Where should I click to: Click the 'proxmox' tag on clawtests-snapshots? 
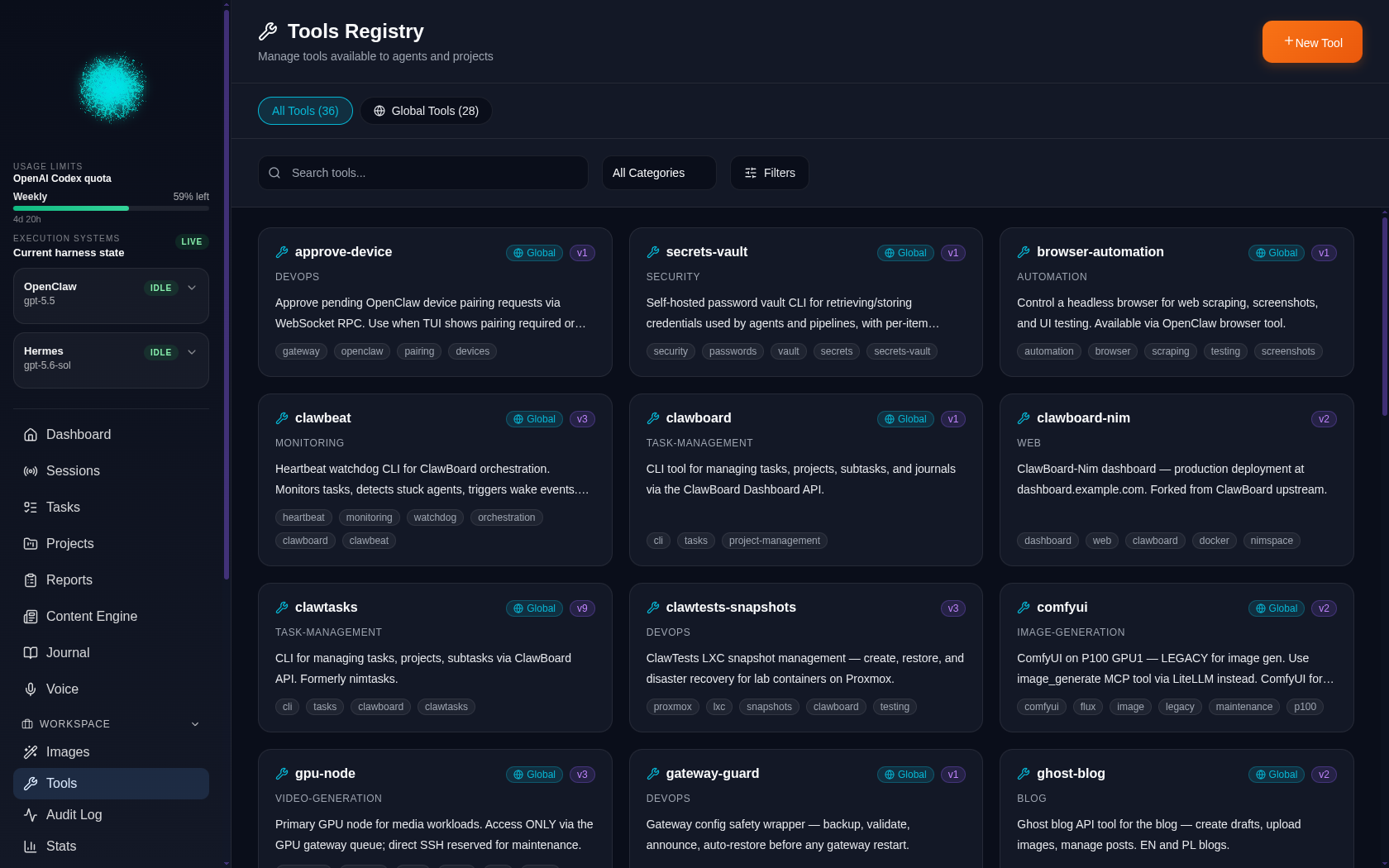point(672,707)
